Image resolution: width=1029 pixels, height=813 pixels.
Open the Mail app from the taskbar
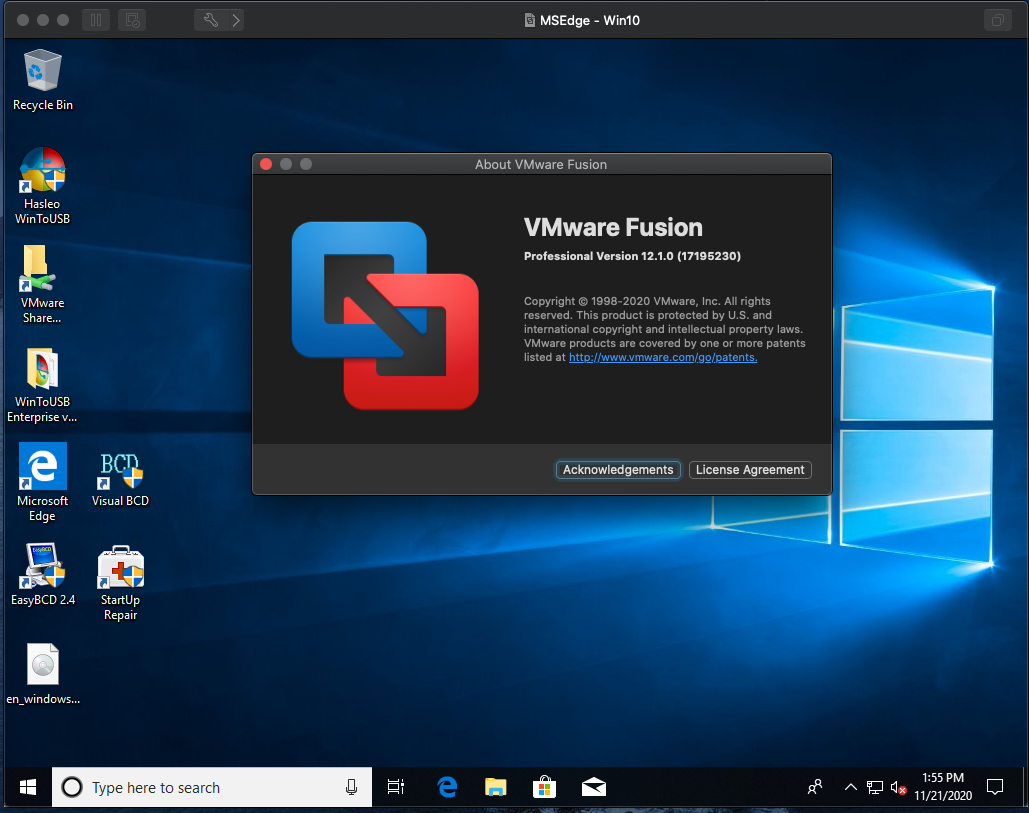click(594, 787)
